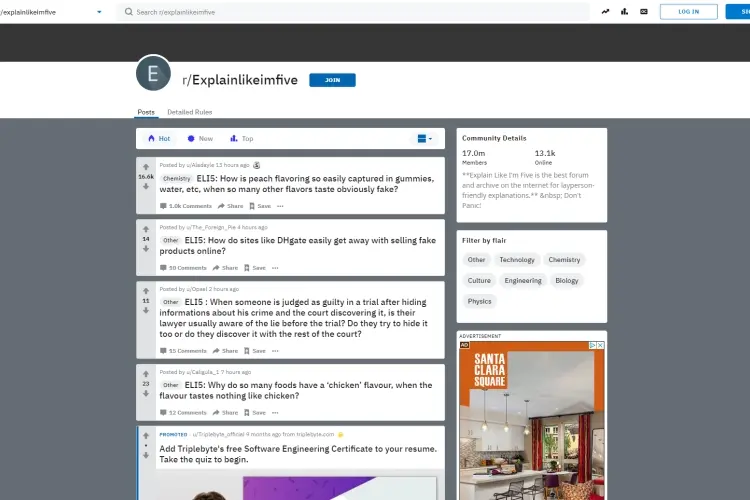This screenshot has width=750, height=500.
Task: Open the Triplebyte Software Engineering Certificate post
Action: (298, 454)
